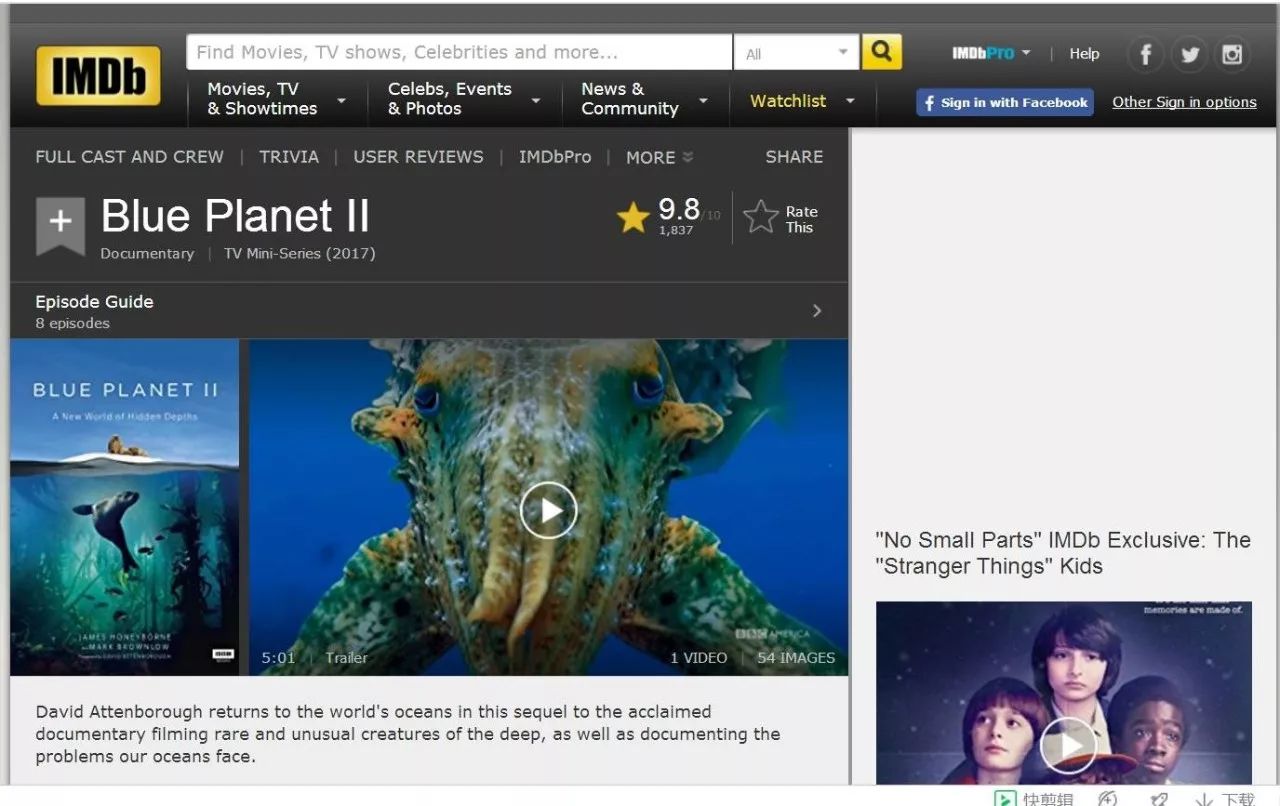Open IMDb's Twitter page icon
This screenshot has height=806, width=1280.
(x=1189, y=54)
